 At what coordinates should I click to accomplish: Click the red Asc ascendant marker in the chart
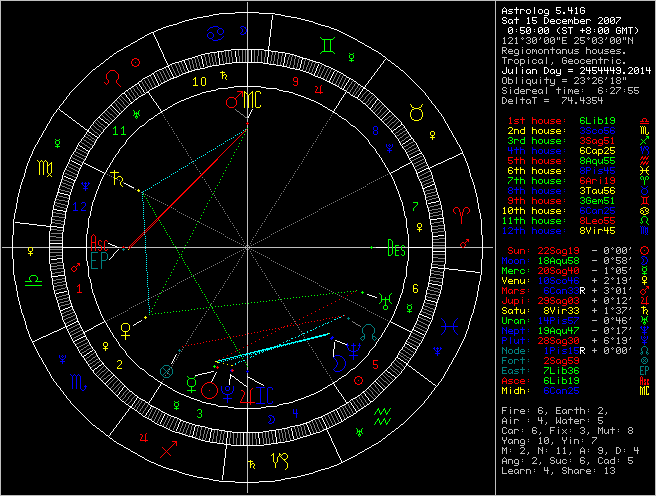[x=99, y=243]
